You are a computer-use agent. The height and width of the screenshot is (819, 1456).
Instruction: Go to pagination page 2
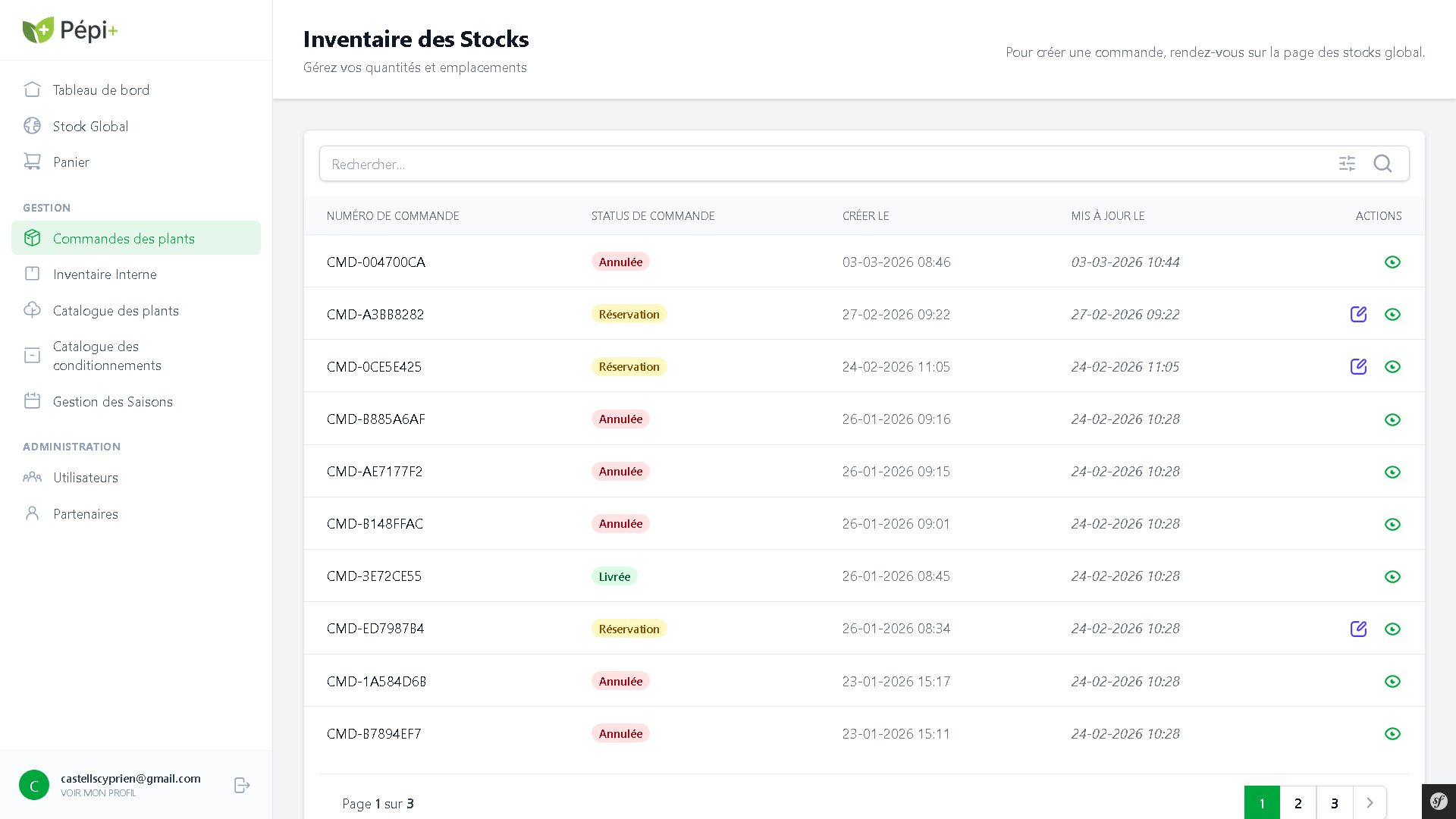(1298, 802)
